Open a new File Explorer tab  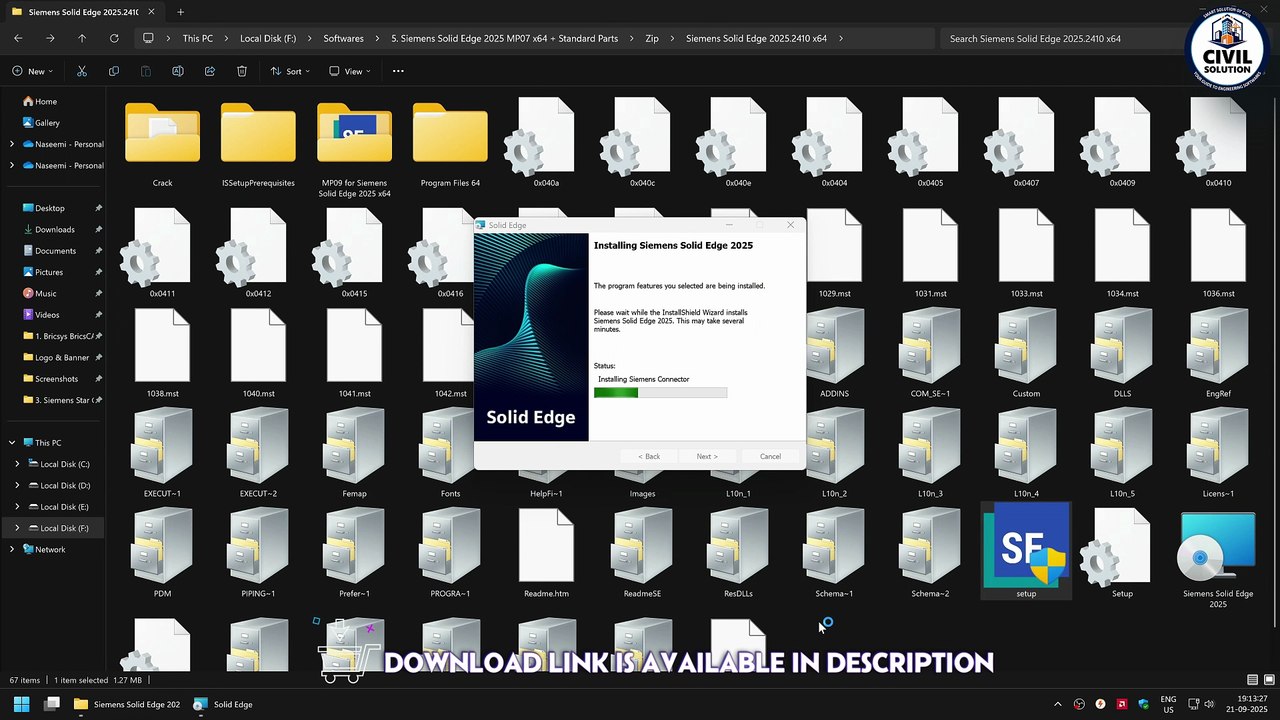point(180,12)
